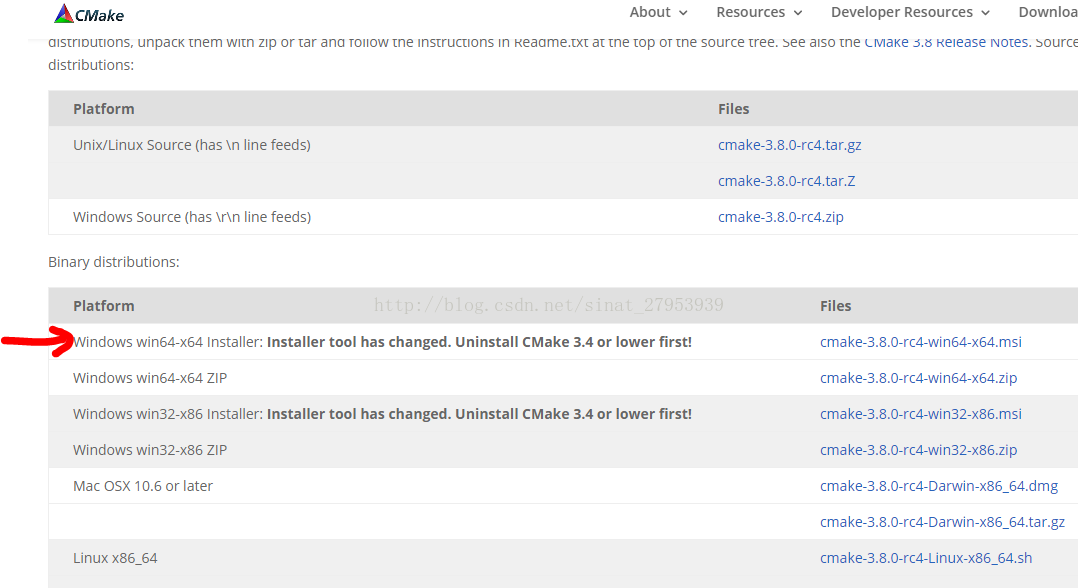1078x588 pixels.
Task: Open the Developer Resources menu
Action: click(902, 12)
